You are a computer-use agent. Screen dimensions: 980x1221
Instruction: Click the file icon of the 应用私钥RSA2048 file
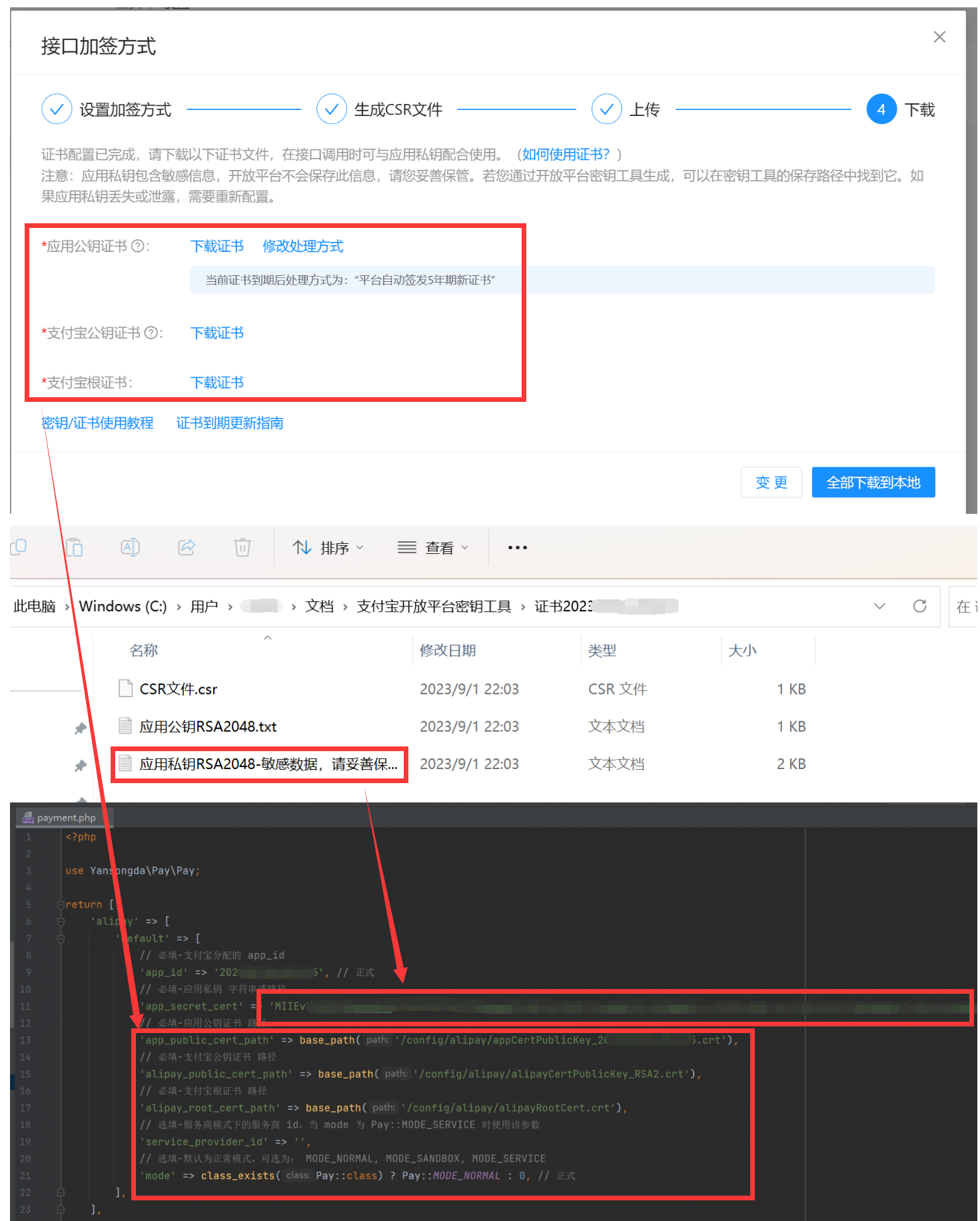click(x=125, y=763)
